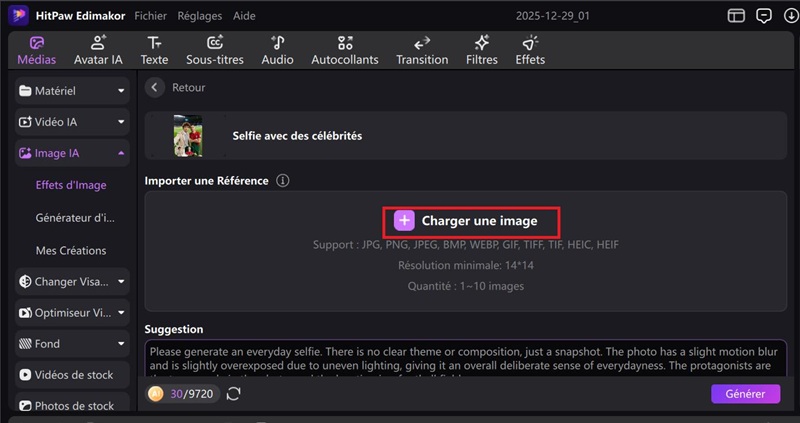800x423 pixels.
Task: Click the info icon beside Importer une Référence
Action: [283, 181]
